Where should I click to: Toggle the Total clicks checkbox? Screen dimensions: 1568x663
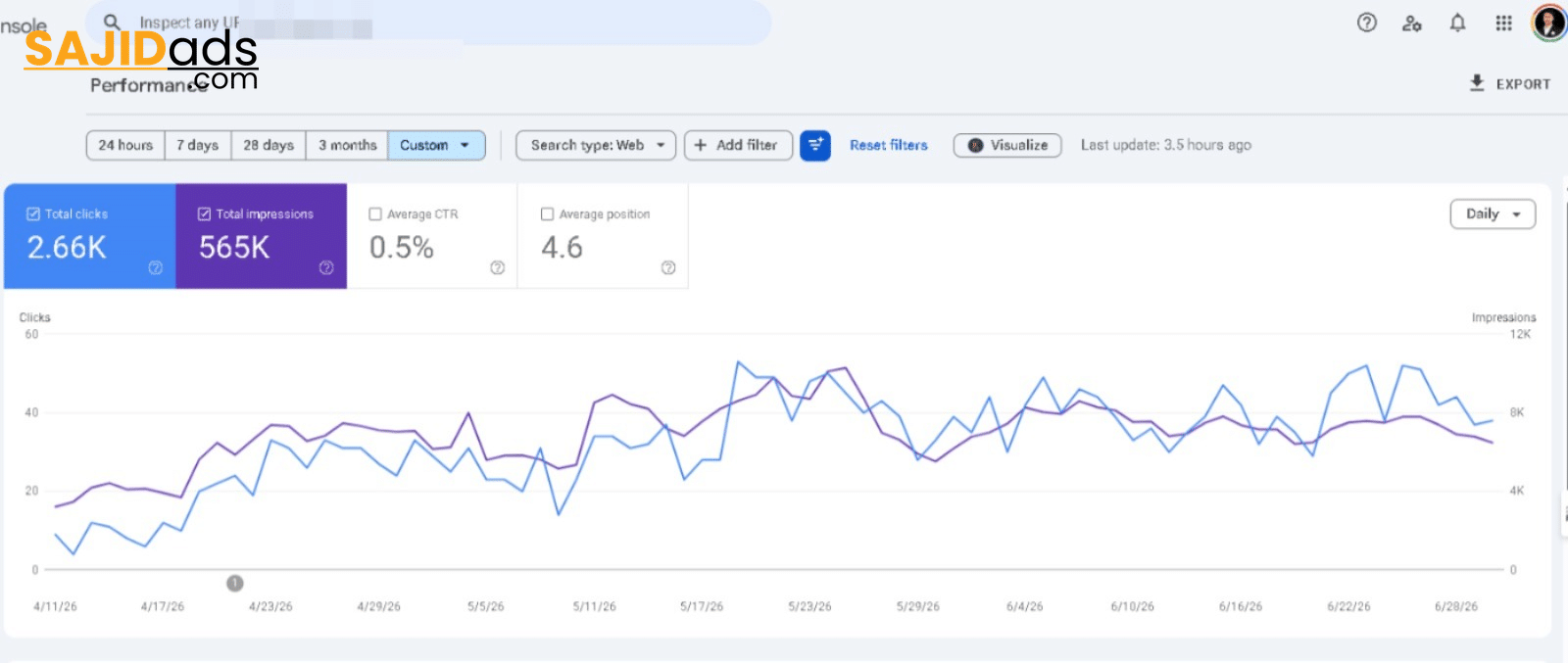point(33,213)
